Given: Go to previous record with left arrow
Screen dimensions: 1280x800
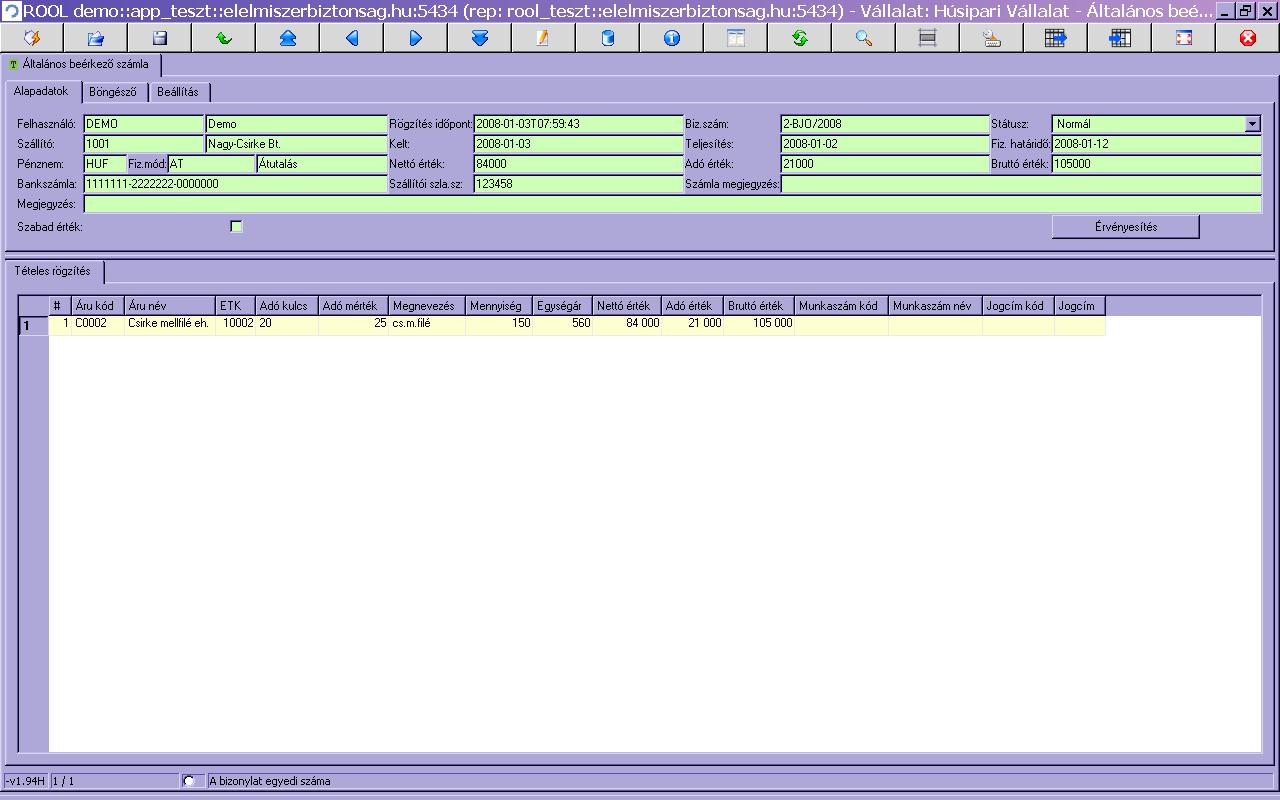Looking at the screenshot, I should tap(351, 38).
